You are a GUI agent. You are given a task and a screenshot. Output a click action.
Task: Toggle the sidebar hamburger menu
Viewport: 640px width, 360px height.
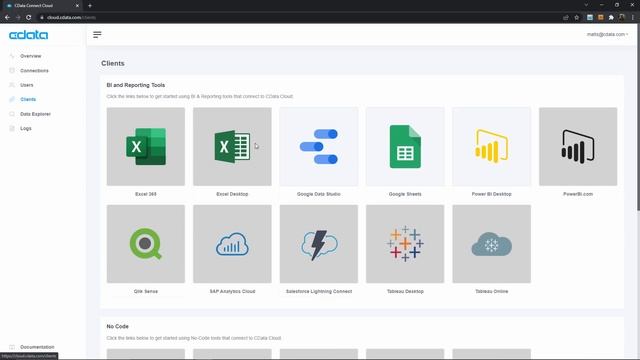pyautogui.click(x=97, y=35)
